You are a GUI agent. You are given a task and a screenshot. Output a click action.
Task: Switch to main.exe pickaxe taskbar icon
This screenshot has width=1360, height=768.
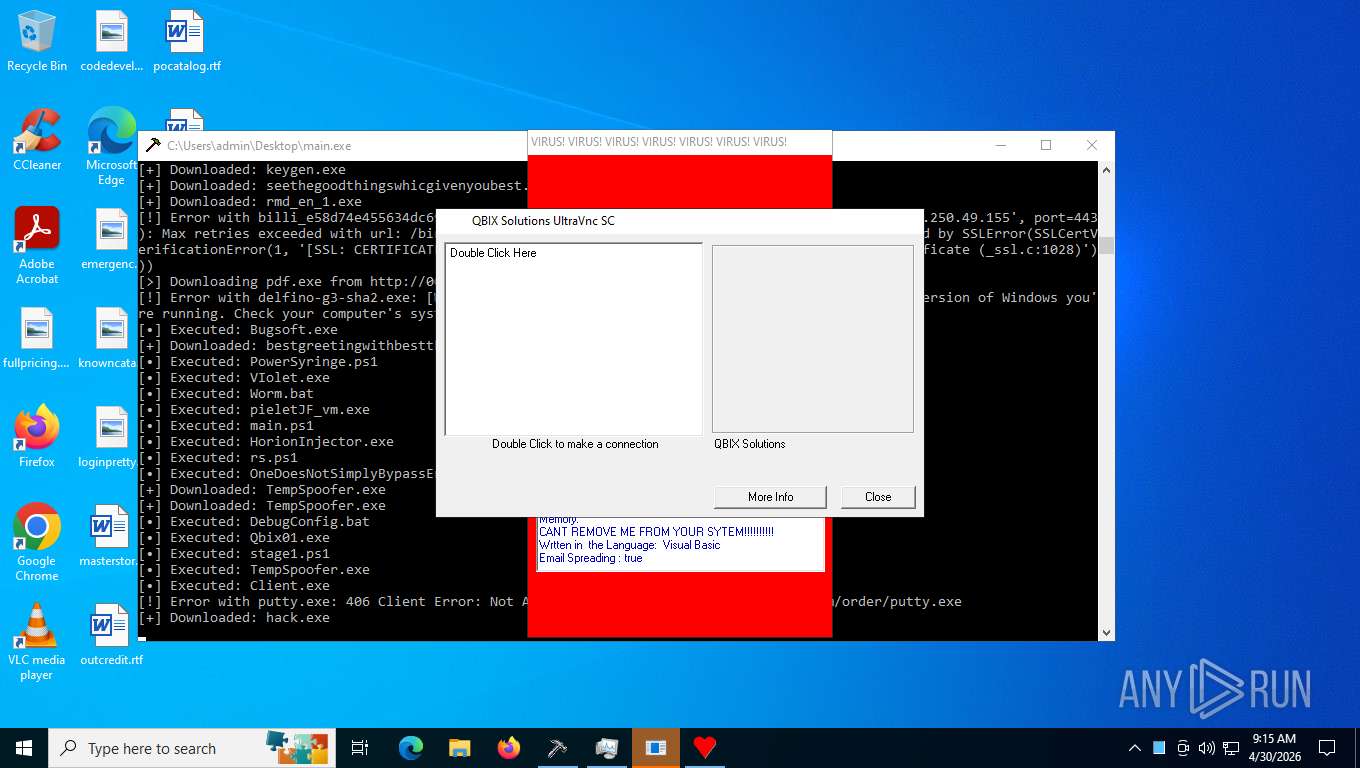tap(558, 748)
